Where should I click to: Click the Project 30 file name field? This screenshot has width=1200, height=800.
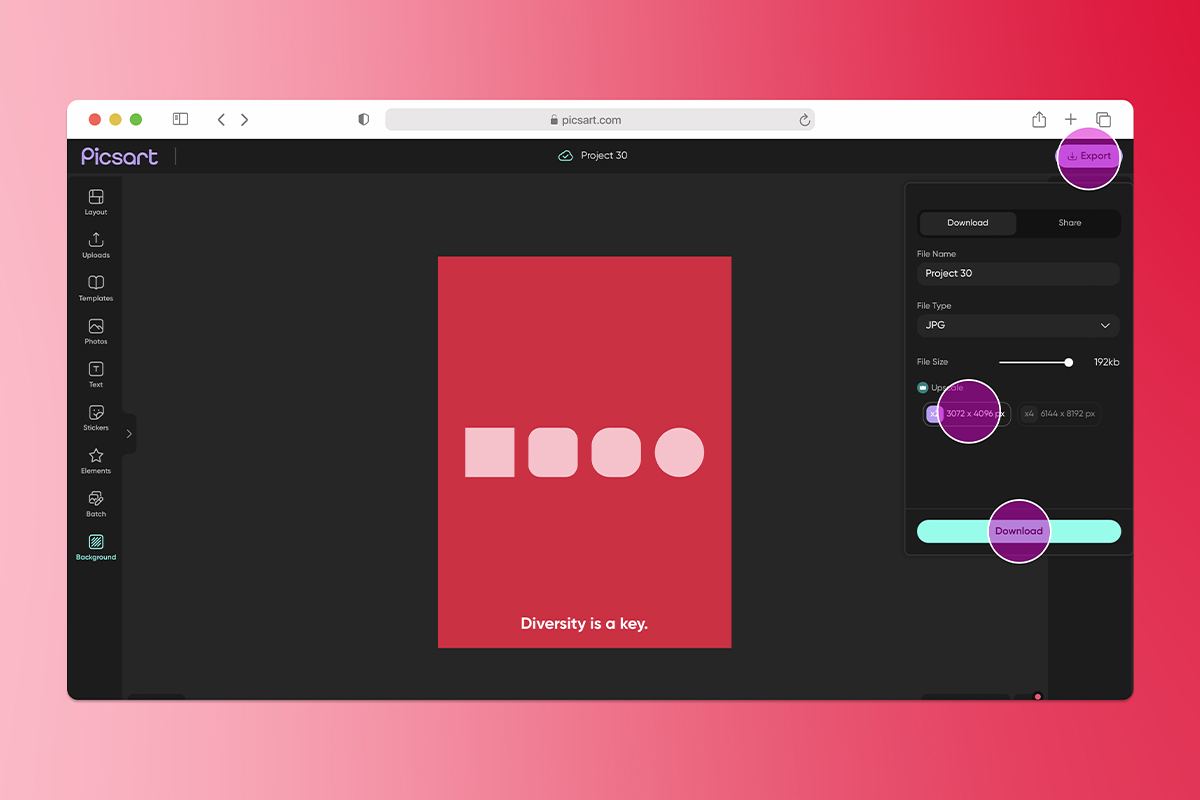(x=1017, y=273)
